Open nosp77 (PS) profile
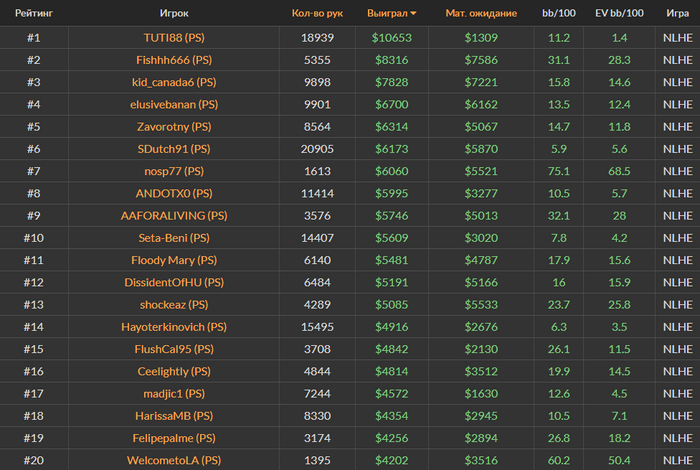700x470 pixels. [174, 171]
